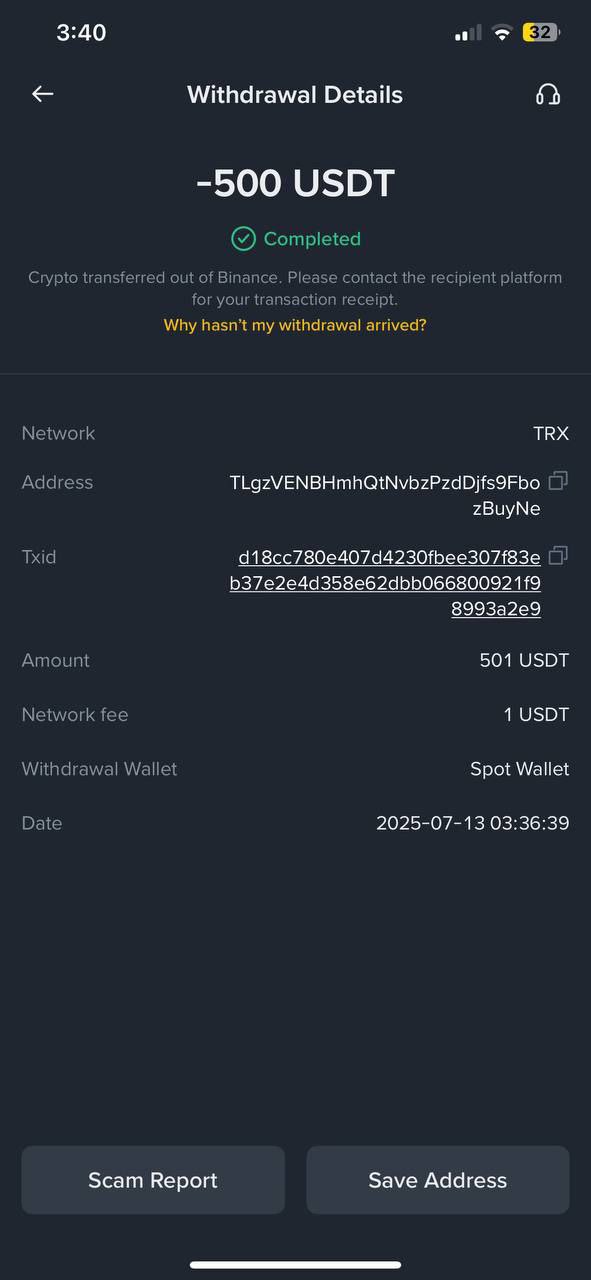Tap the Scam Report button
This screenshot has height=1280, width=591.
[153, 1180]
